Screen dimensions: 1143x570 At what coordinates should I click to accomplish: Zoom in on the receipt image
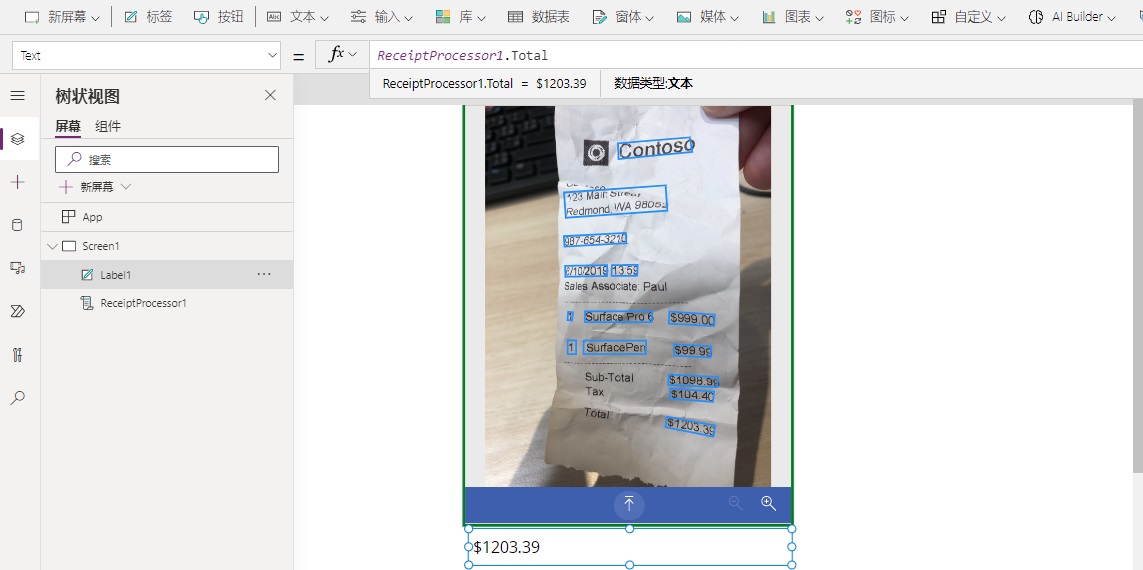point(768,504)
